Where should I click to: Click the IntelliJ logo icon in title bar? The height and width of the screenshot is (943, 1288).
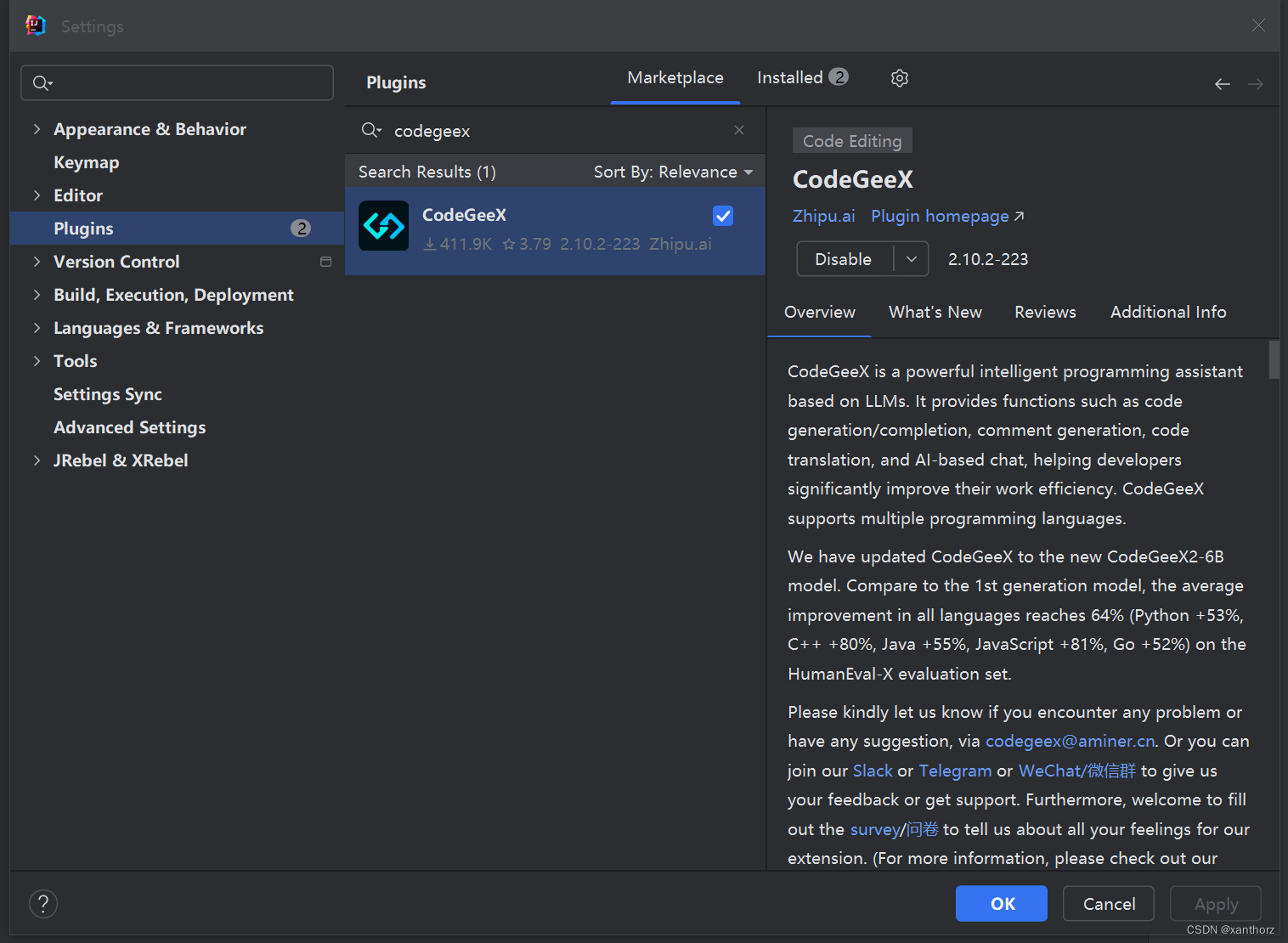coord(36,25)
